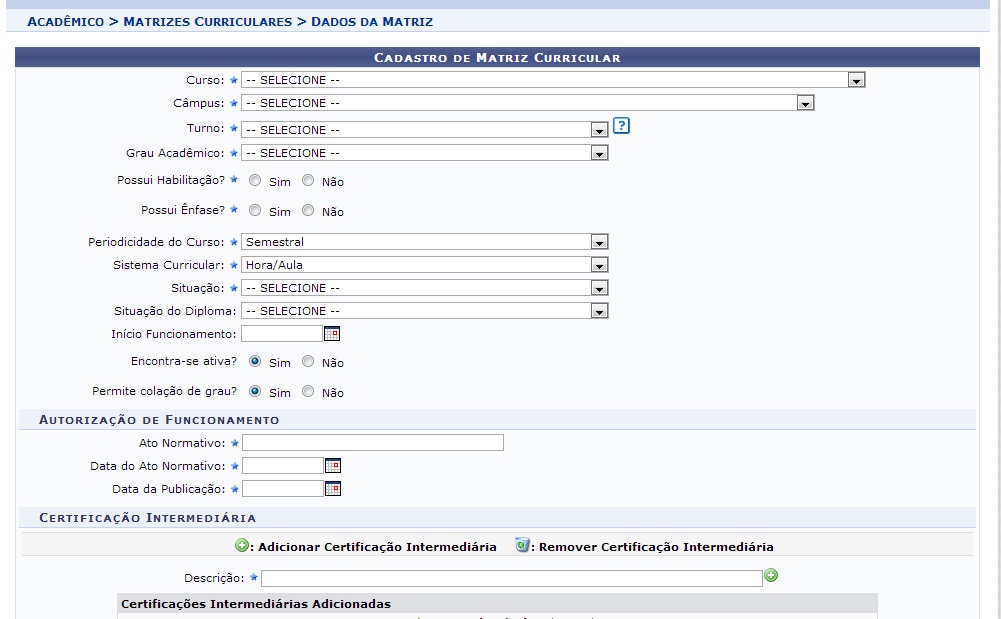Open the Curso dropdown
Image resolution: width=1001 pixels, height=619 pixels.
[x=855, y=79]
